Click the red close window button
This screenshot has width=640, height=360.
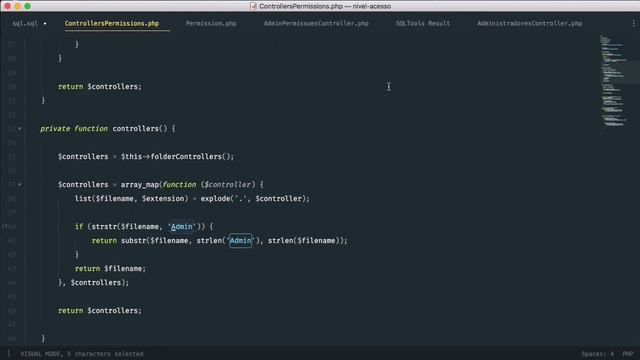[7, 6]
